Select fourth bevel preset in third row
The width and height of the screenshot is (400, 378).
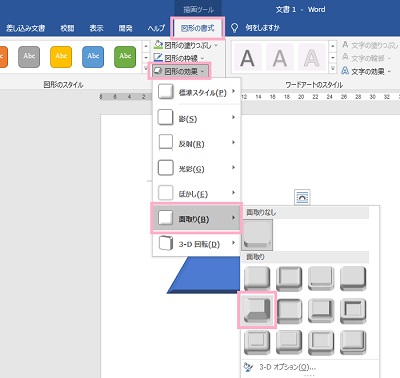(353, 343)
